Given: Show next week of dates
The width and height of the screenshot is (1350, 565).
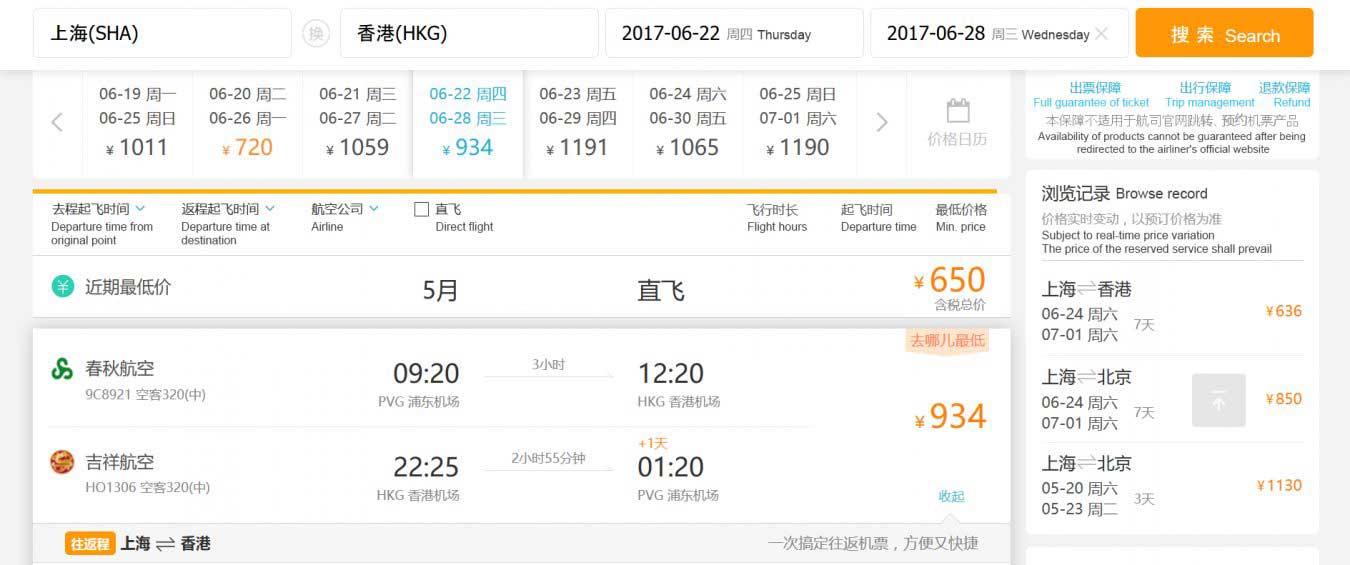Looking at the screenshot, I should (x=881, y=123).
